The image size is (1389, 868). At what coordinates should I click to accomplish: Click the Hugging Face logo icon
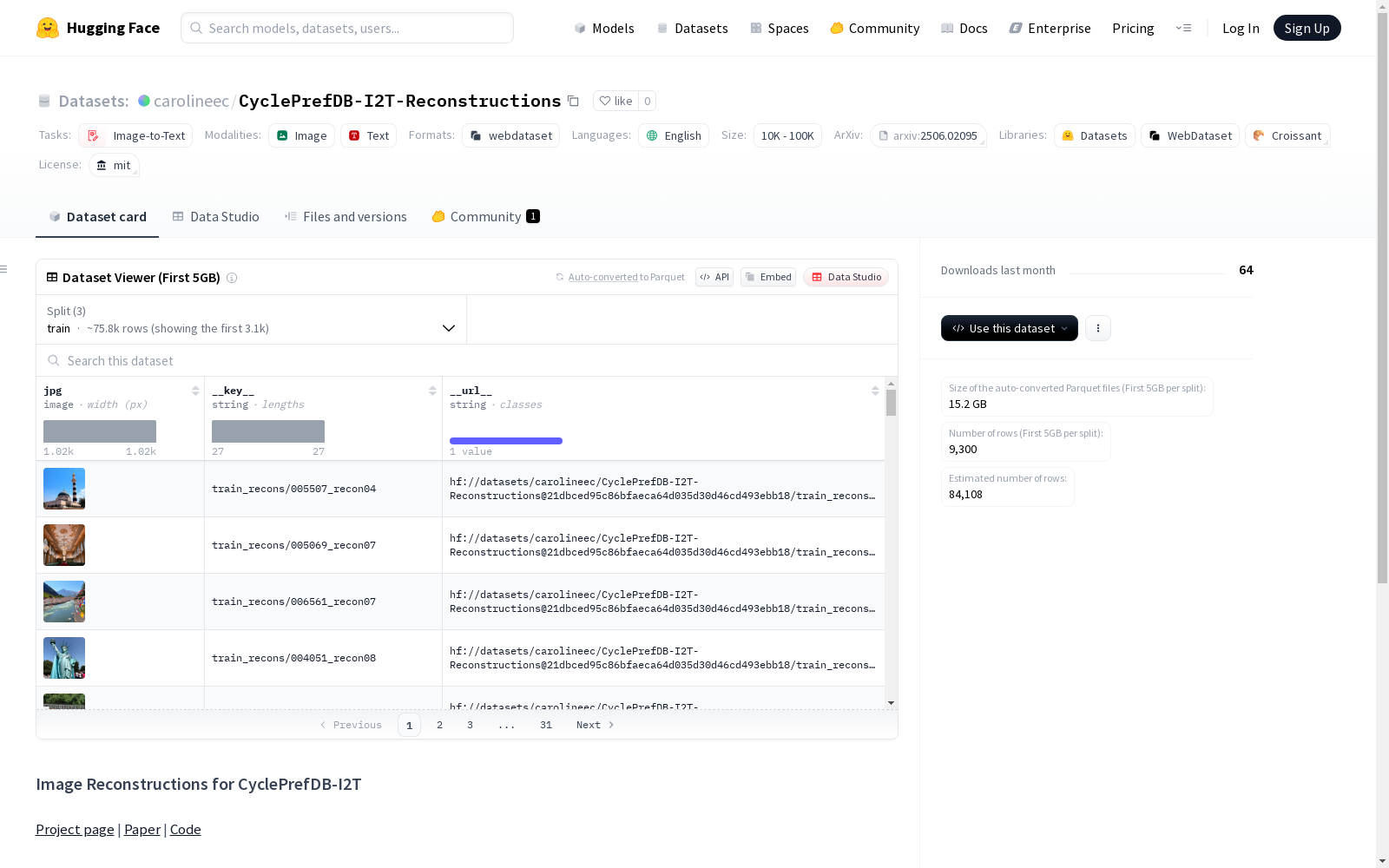point(48,28)
